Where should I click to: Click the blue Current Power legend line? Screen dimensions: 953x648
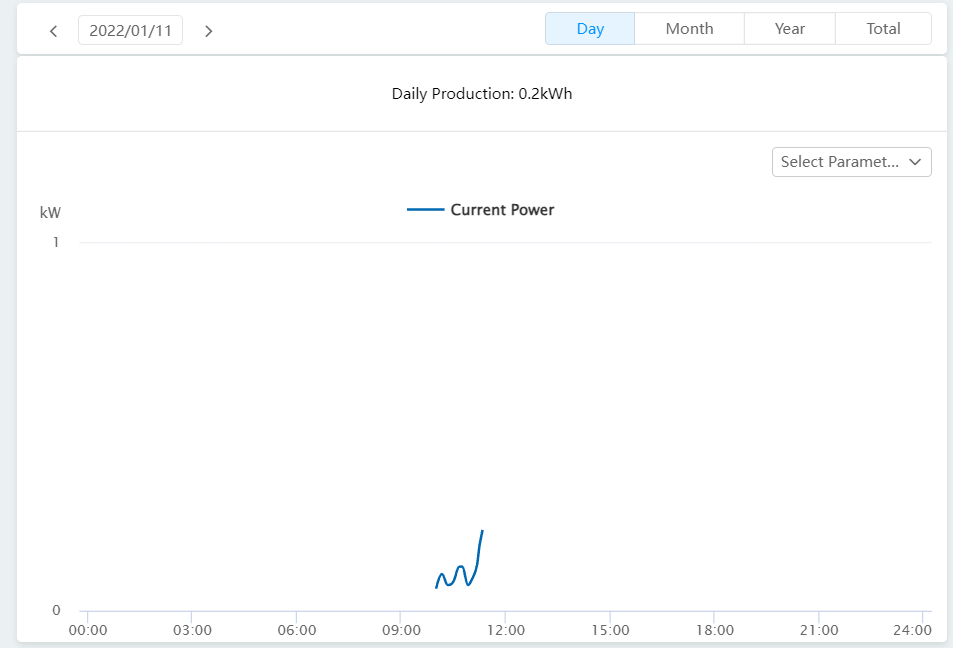pyautogui.click(x=425, y=210)
